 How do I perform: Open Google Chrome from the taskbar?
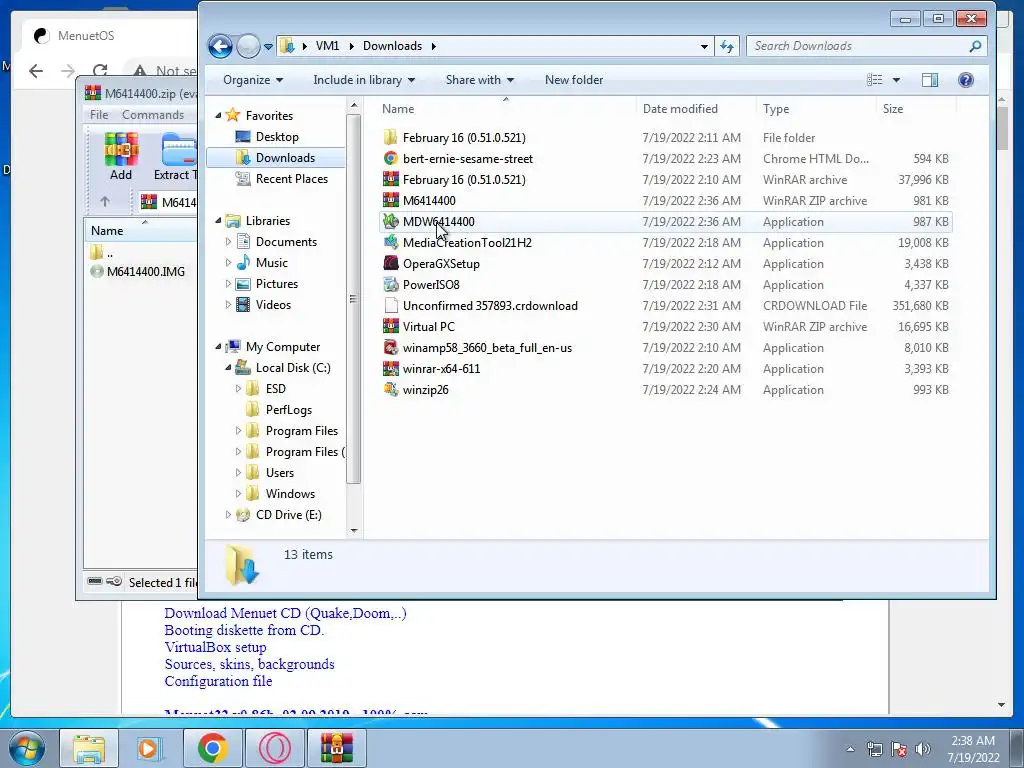(213, 748)
